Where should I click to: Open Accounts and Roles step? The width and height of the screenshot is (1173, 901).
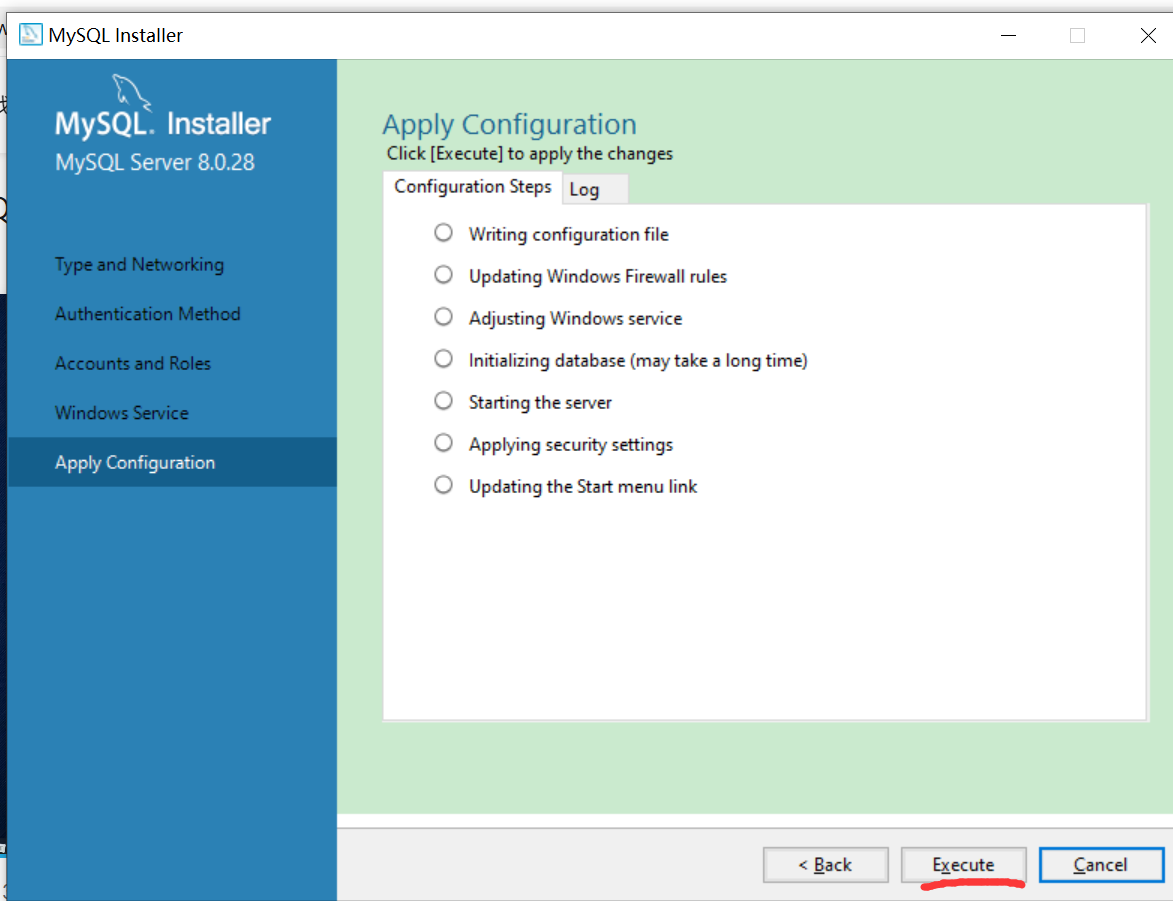(132, 364)
